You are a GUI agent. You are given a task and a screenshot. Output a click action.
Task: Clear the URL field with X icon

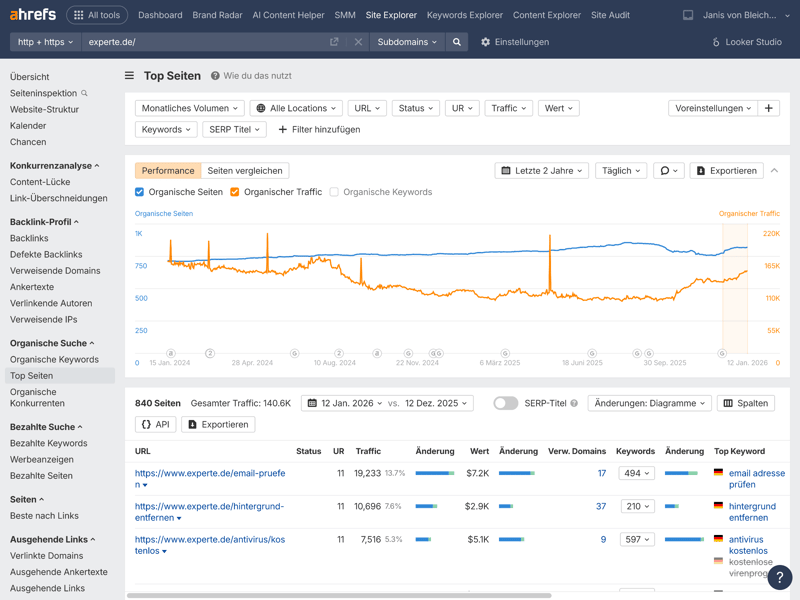[358, 42]
